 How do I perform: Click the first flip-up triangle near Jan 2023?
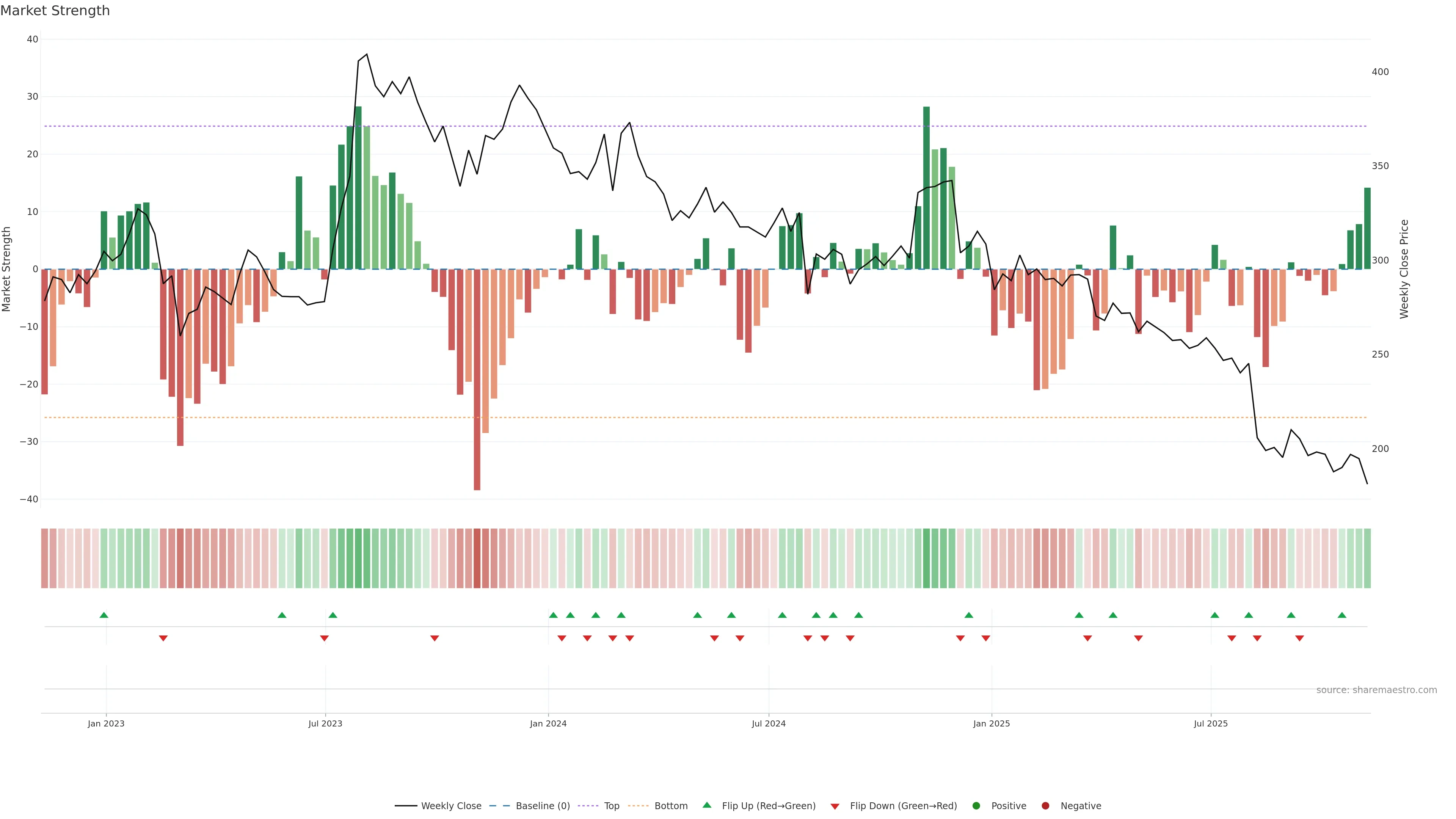click(104, 615)
